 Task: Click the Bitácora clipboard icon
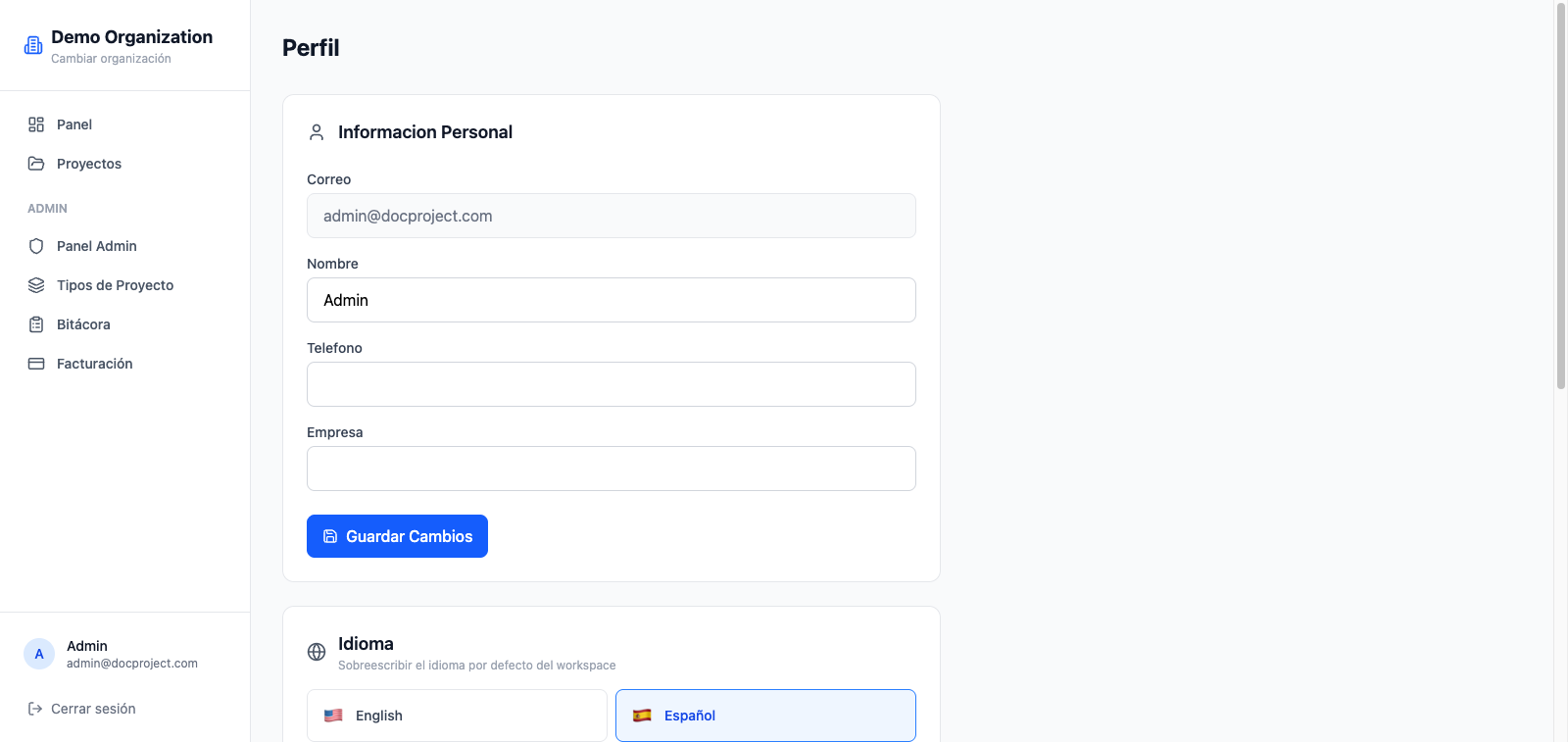click(36, 324)
